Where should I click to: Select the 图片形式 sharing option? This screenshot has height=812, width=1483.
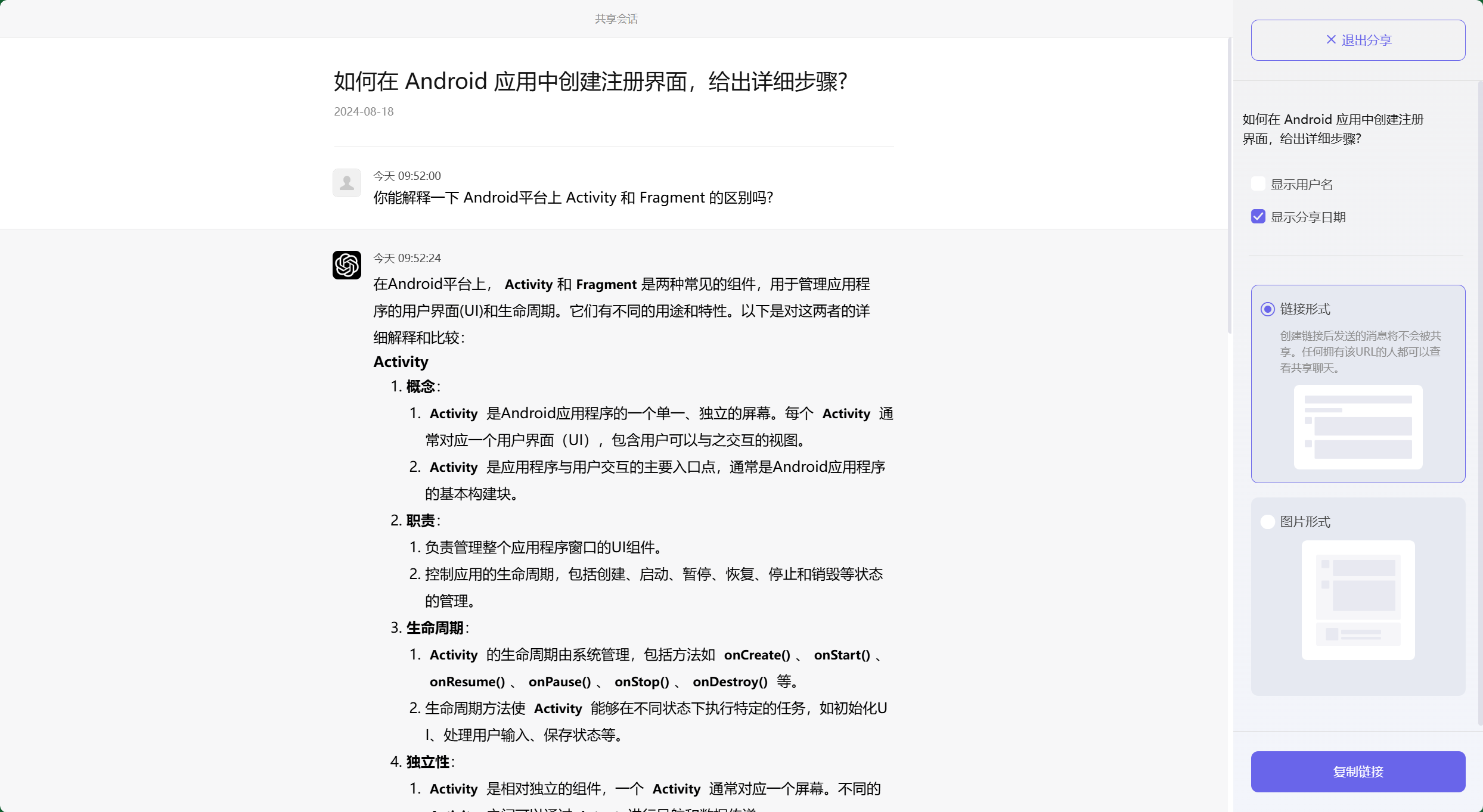[1267, 521]
